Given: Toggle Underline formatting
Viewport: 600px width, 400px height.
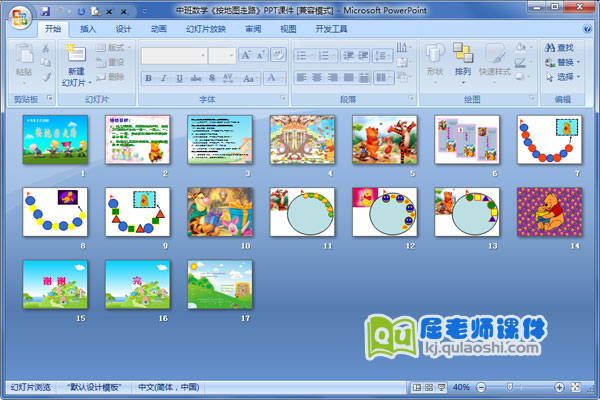Looking at the screenshot, I should click(179, 78).
